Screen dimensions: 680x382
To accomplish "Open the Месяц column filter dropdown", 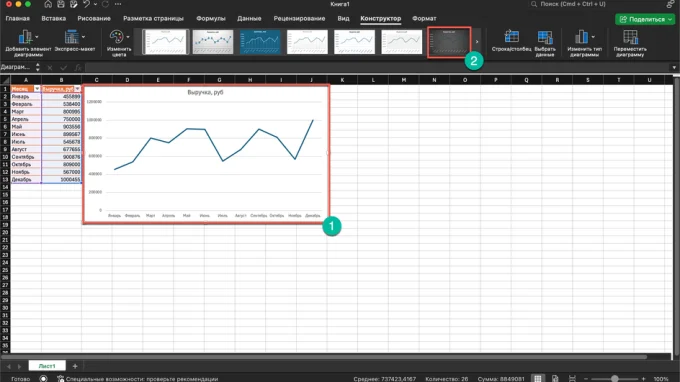I will [x=37, y=89].
